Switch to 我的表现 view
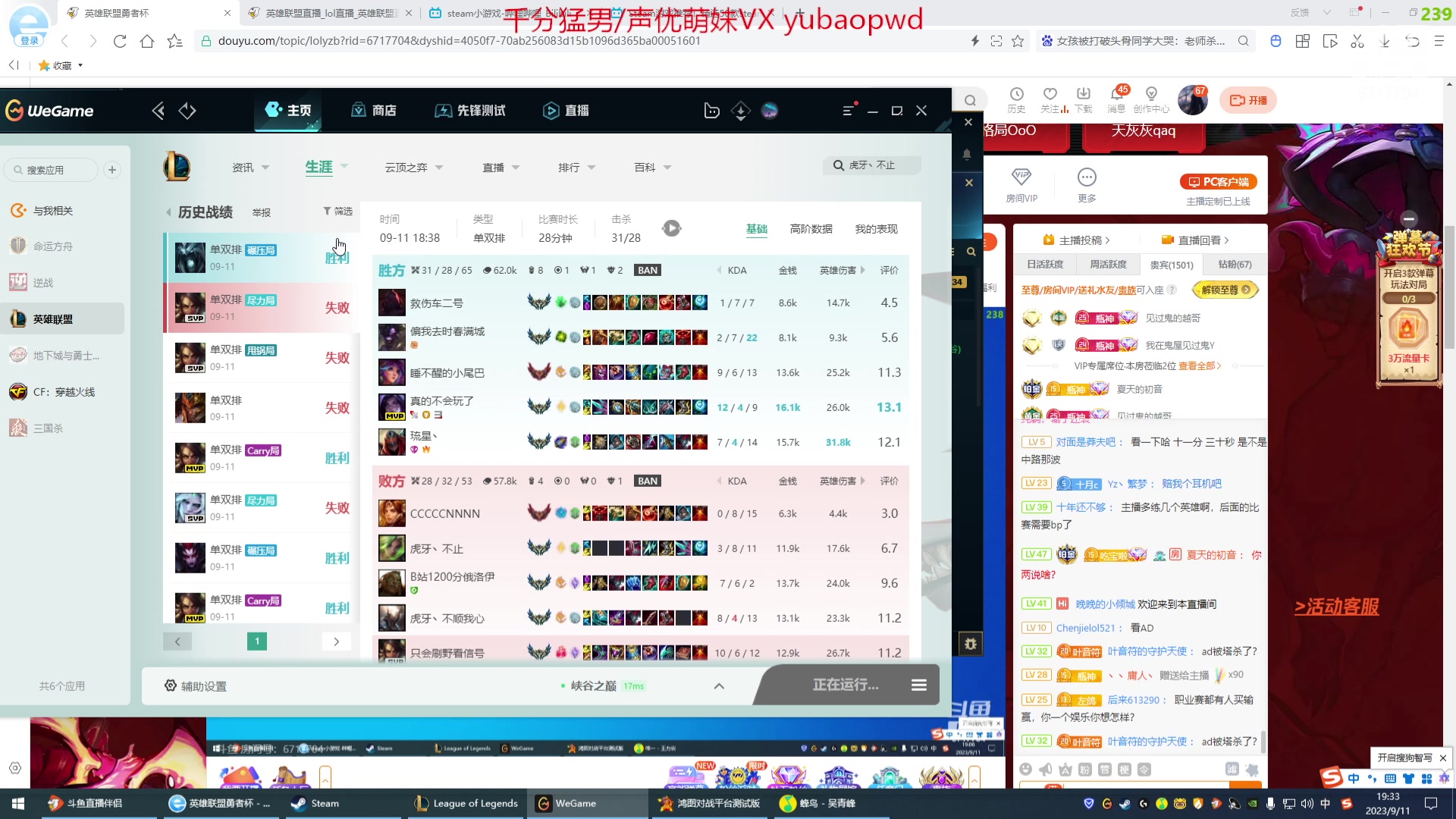Image resolution: width=1456 pixels, height=819 pixels. coord(876,229)
